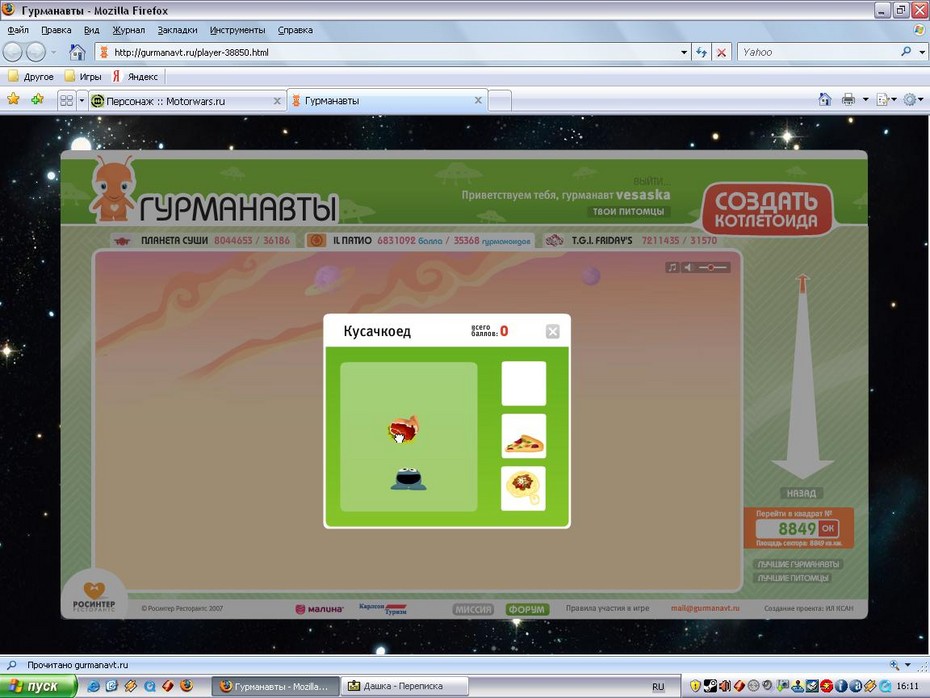Click the page icon in the right toolbar

pyautogui.click(x=883, y=100)
